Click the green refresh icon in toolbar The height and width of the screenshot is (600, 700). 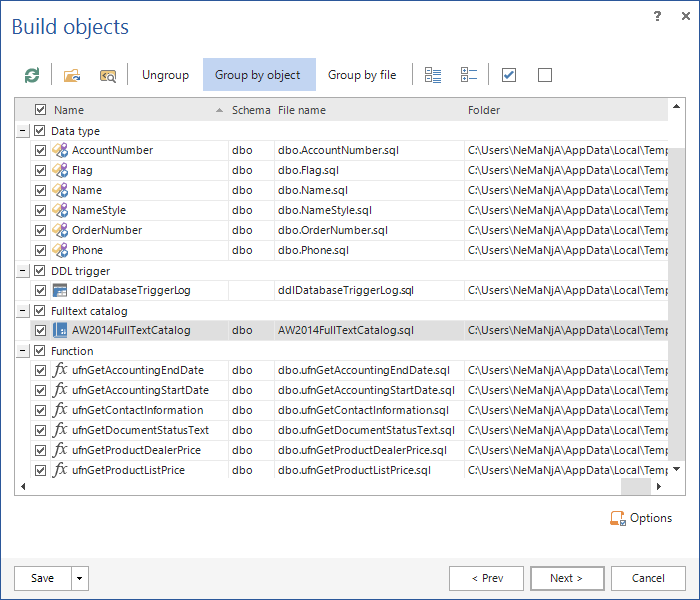coord(33,75)
